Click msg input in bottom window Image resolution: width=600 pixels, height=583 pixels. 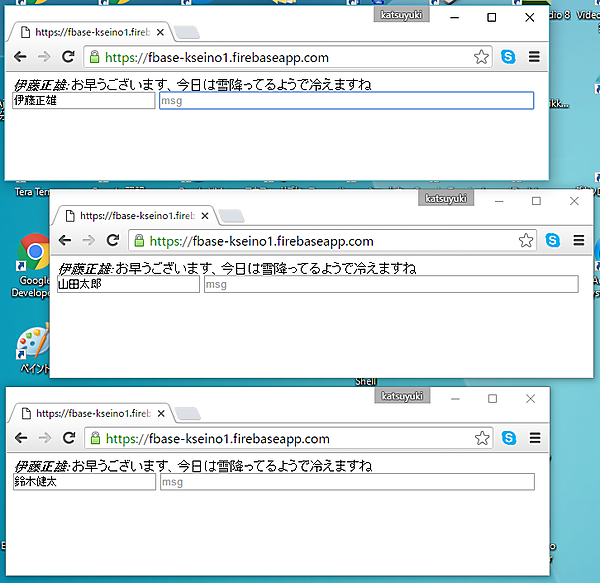347,482
